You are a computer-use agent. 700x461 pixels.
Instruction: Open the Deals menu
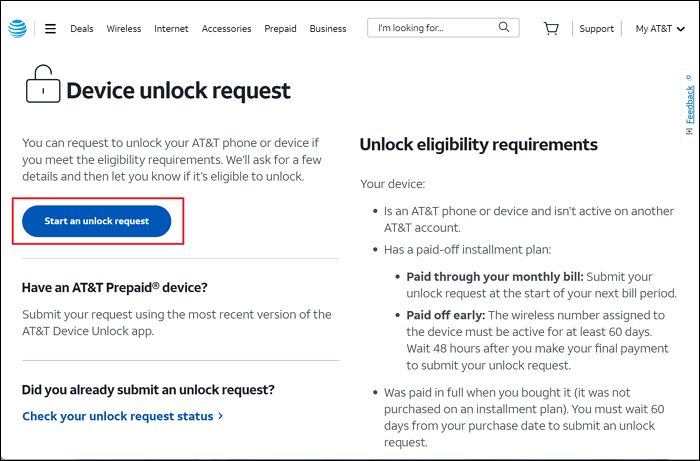click(81, 29)
